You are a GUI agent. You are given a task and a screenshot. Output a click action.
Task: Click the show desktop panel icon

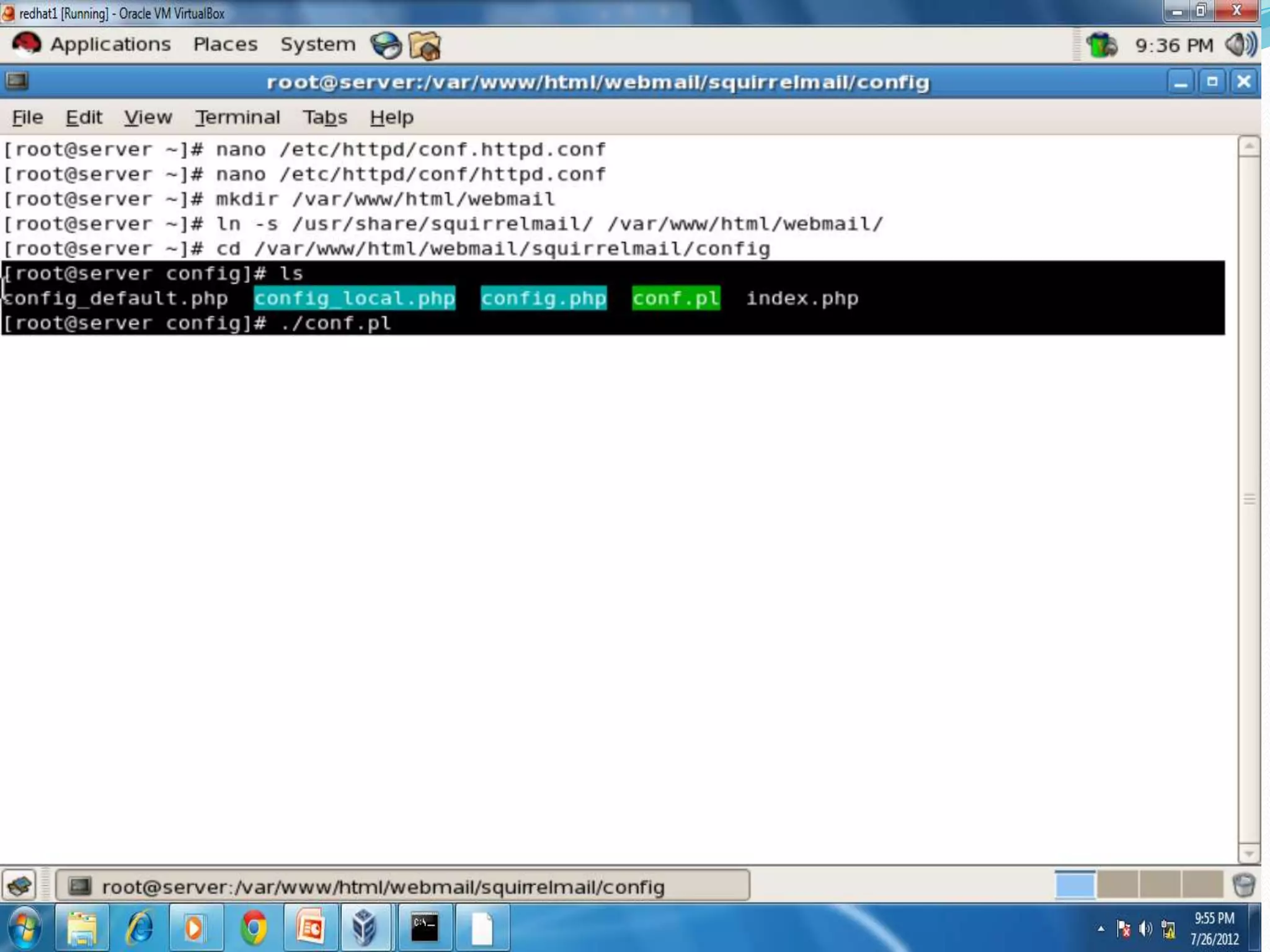pyautogui.click(x=20, y=885)
